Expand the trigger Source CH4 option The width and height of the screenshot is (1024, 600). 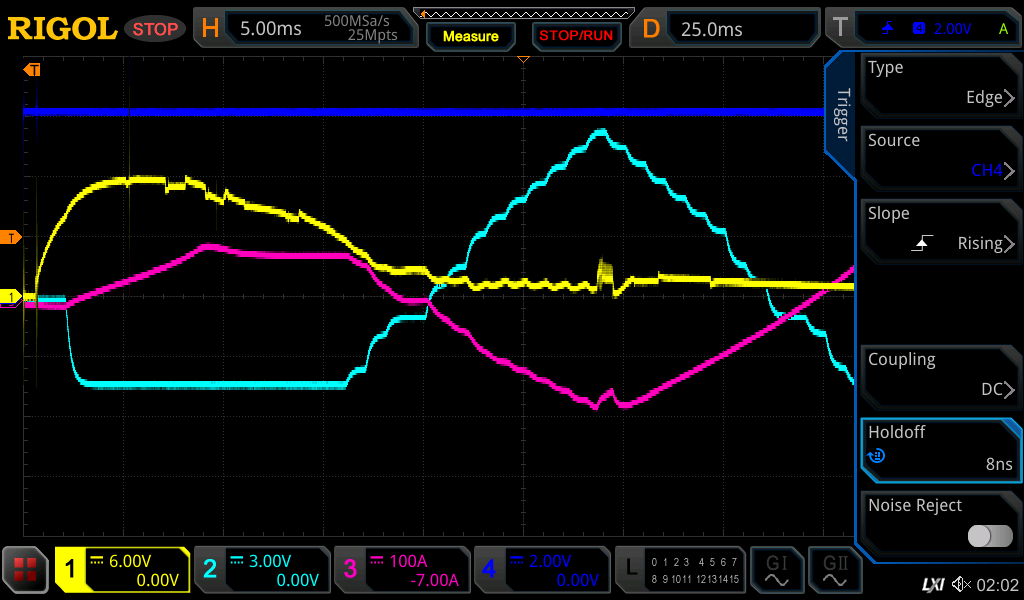pos(940,157)
